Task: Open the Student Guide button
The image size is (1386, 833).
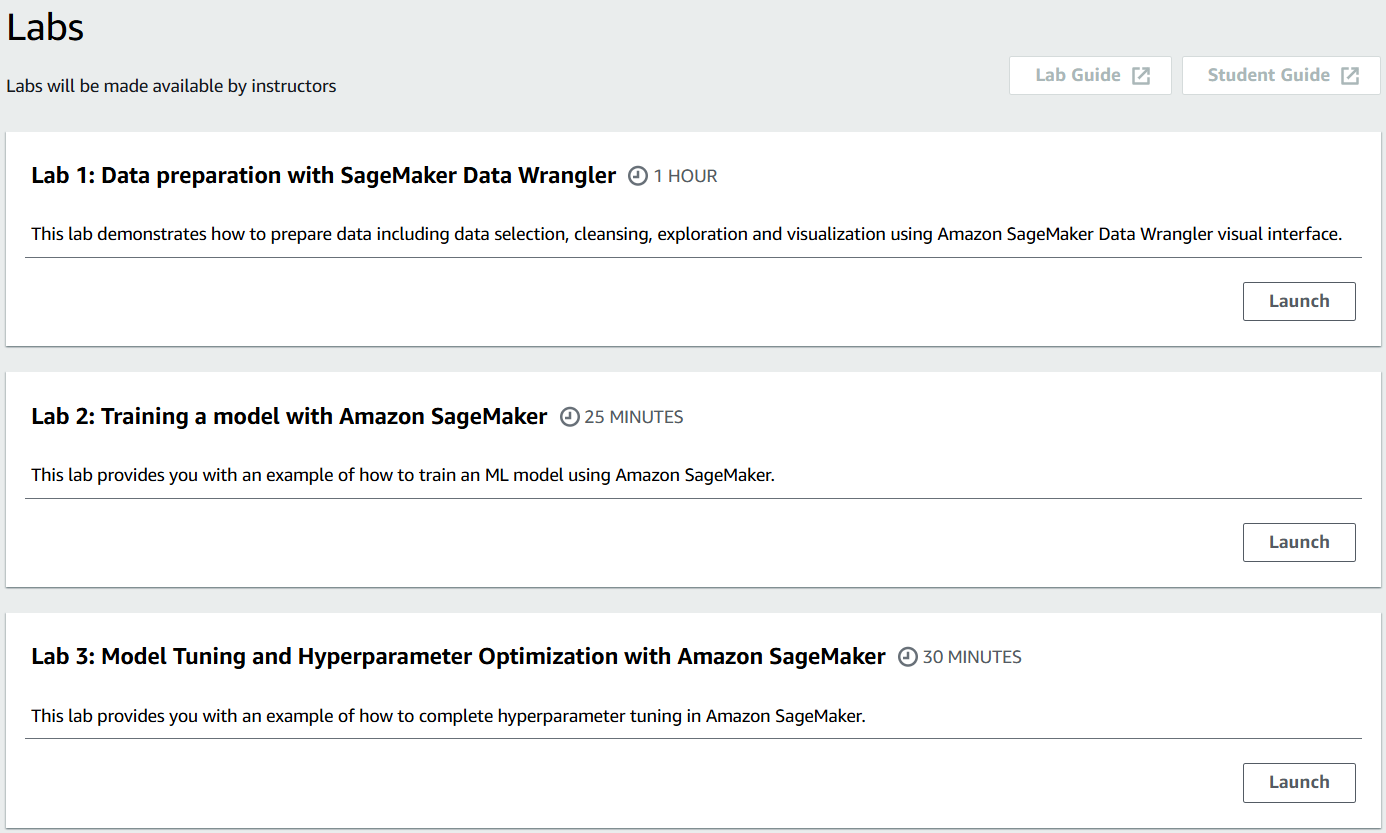Action: (1281, 76)
